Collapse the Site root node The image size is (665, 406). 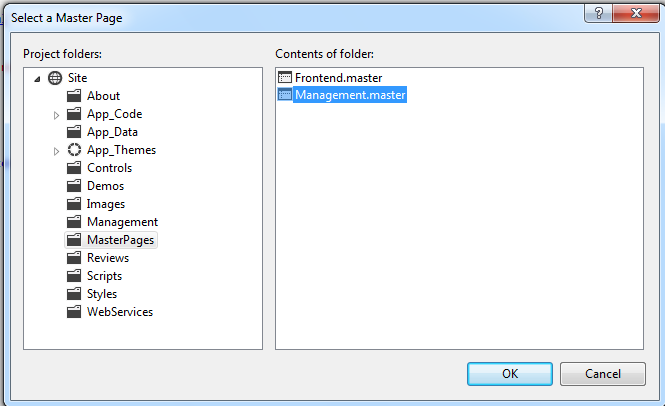coord(38,79)
